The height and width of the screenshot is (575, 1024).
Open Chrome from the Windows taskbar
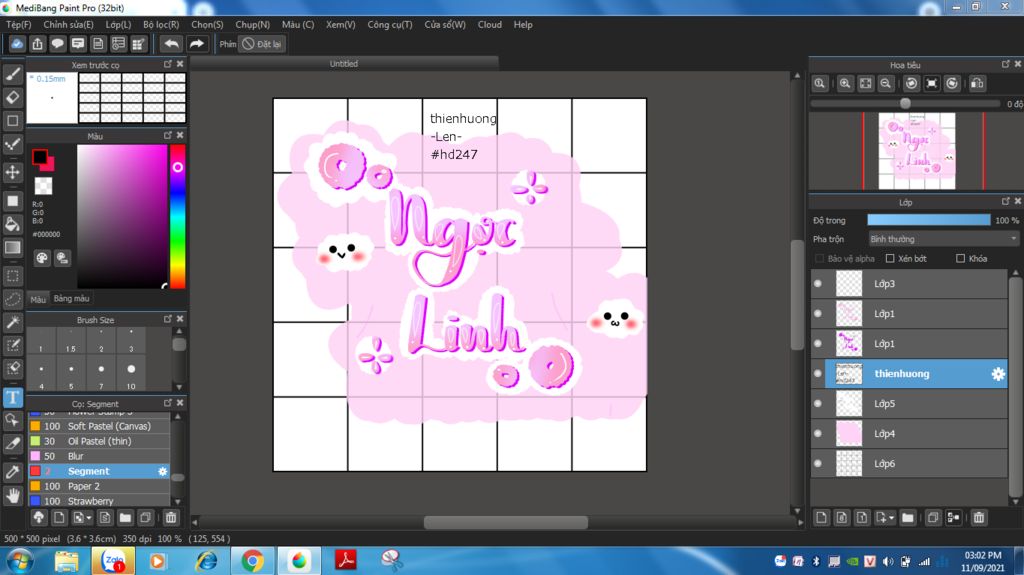252,561
